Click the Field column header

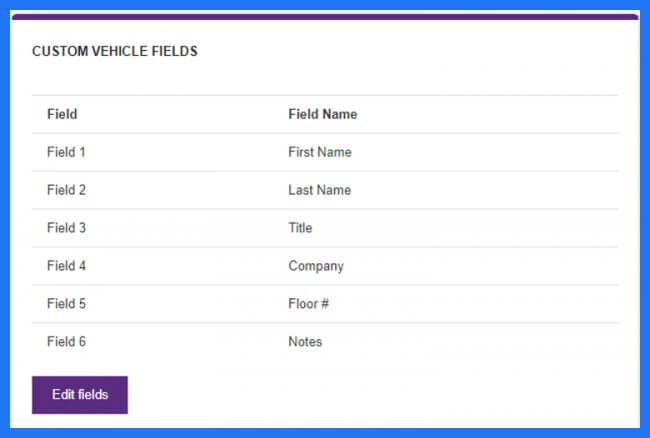tap(62, 114)
